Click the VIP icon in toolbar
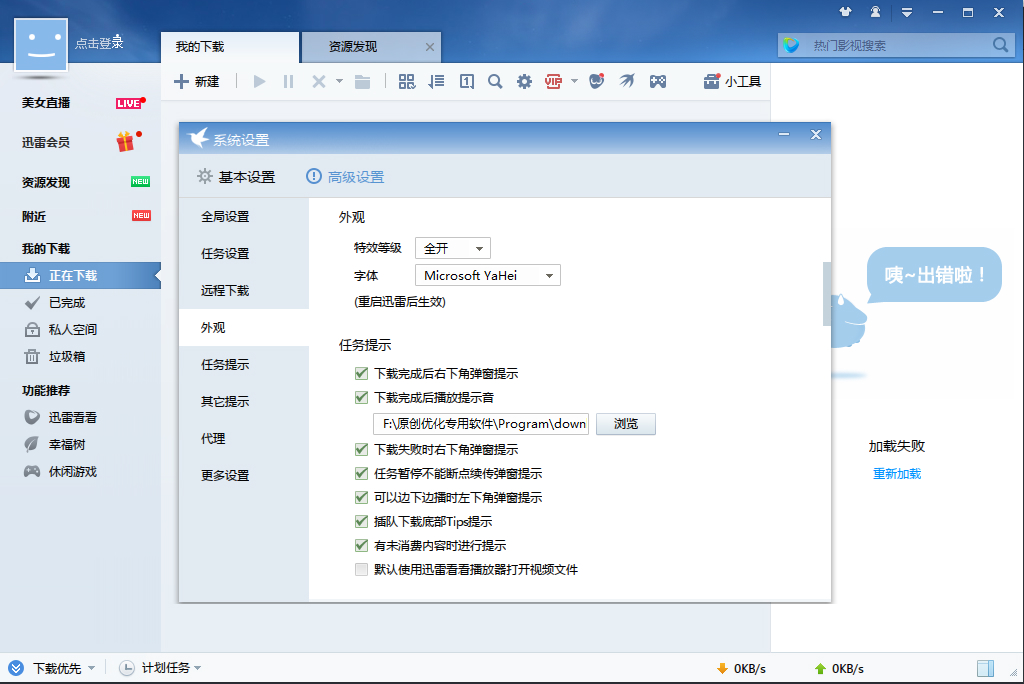Viewport: 1024px width, 684px height. pos(554,82)
